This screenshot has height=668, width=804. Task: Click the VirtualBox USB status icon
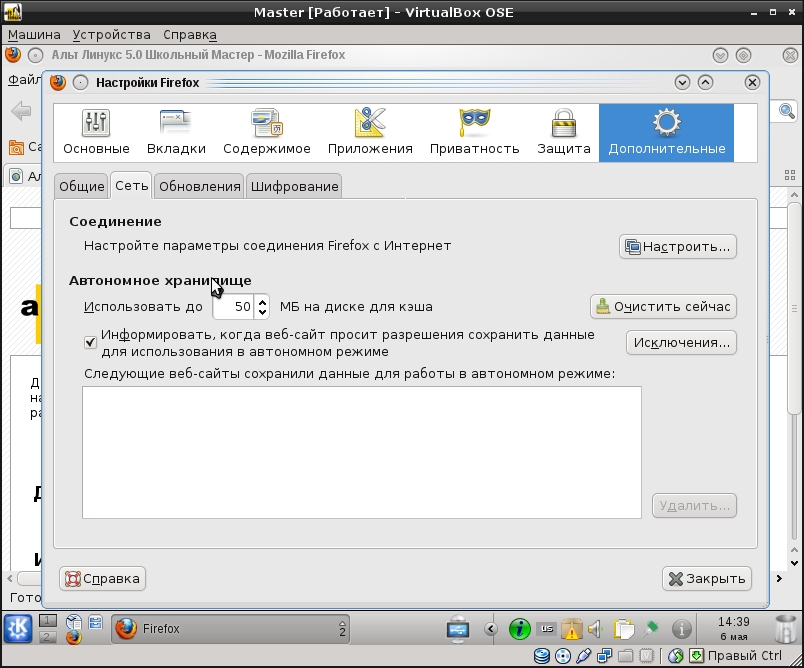584,655
